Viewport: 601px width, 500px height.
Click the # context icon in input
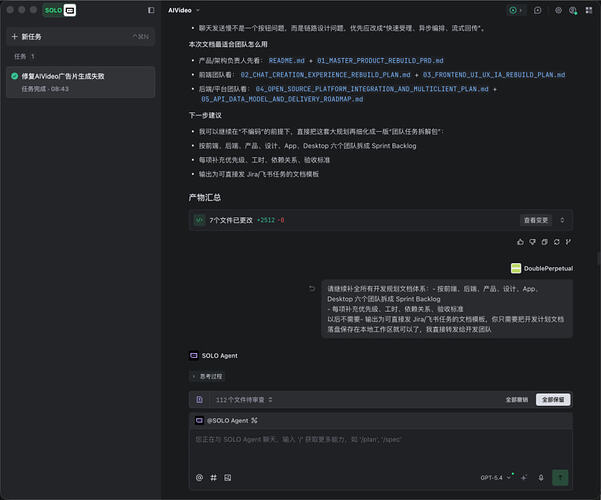213,478
